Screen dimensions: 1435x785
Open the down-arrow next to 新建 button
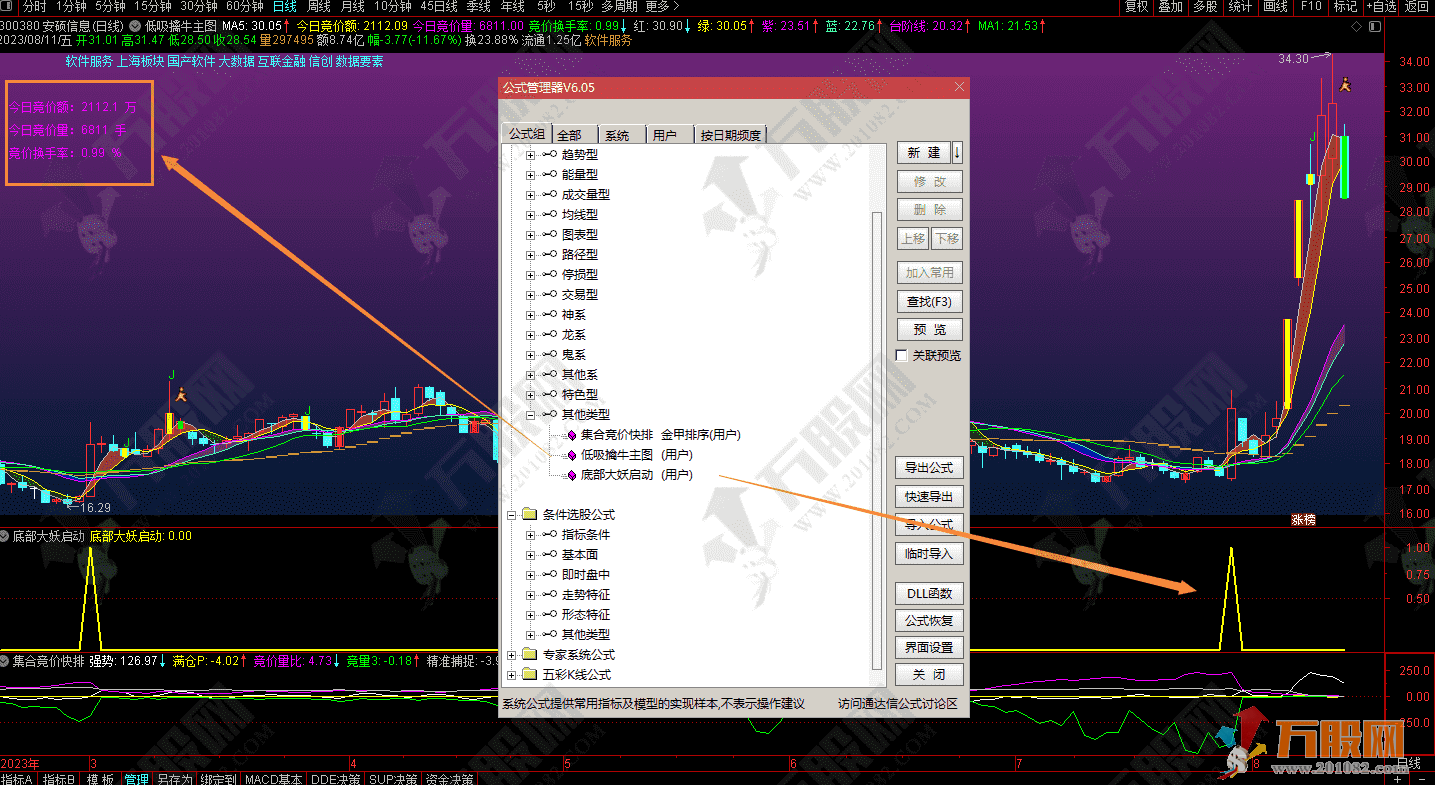957,153
